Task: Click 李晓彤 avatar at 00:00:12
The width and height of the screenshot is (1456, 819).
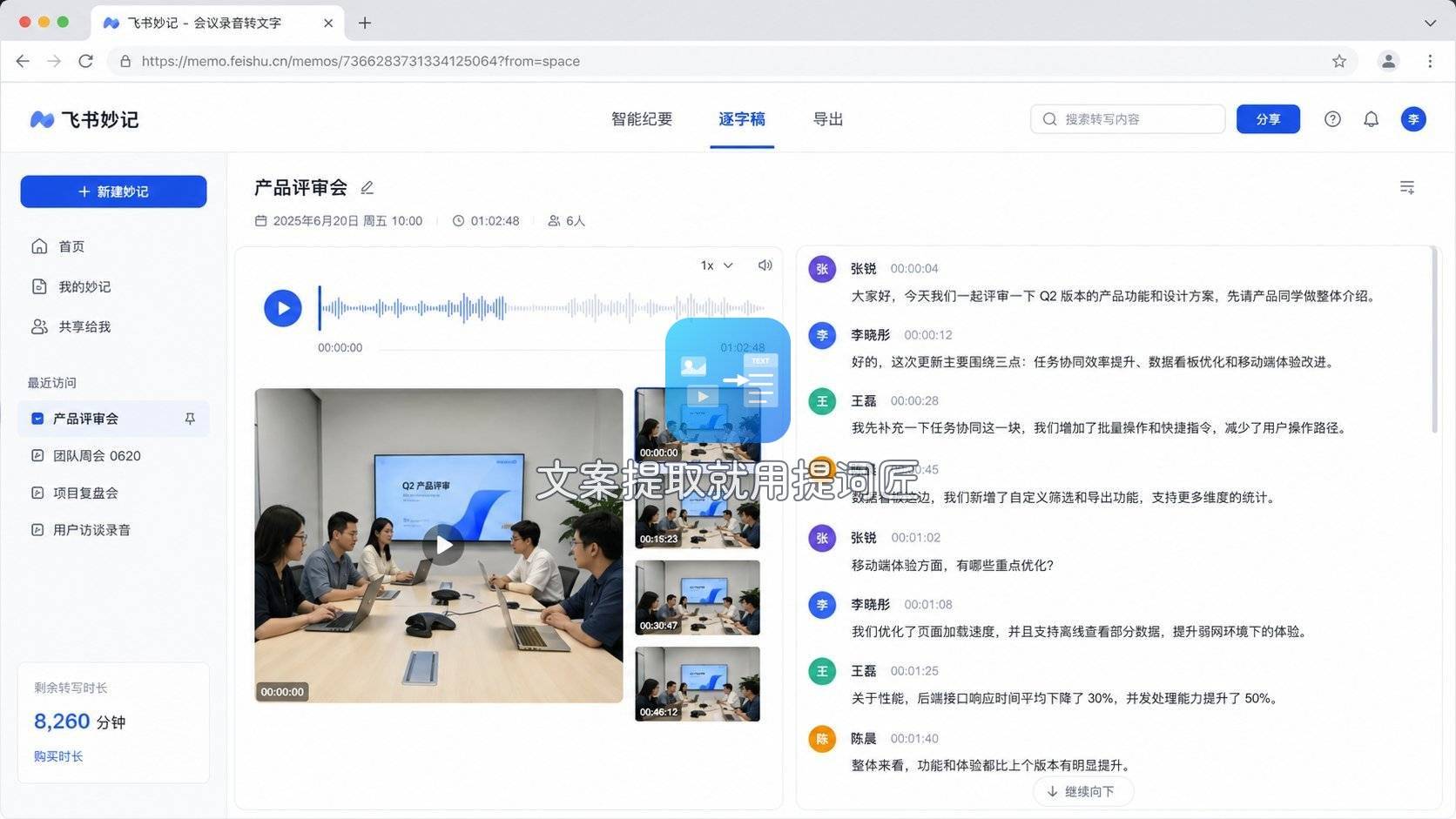Action: pyautogui.click(x=822, y=335)
